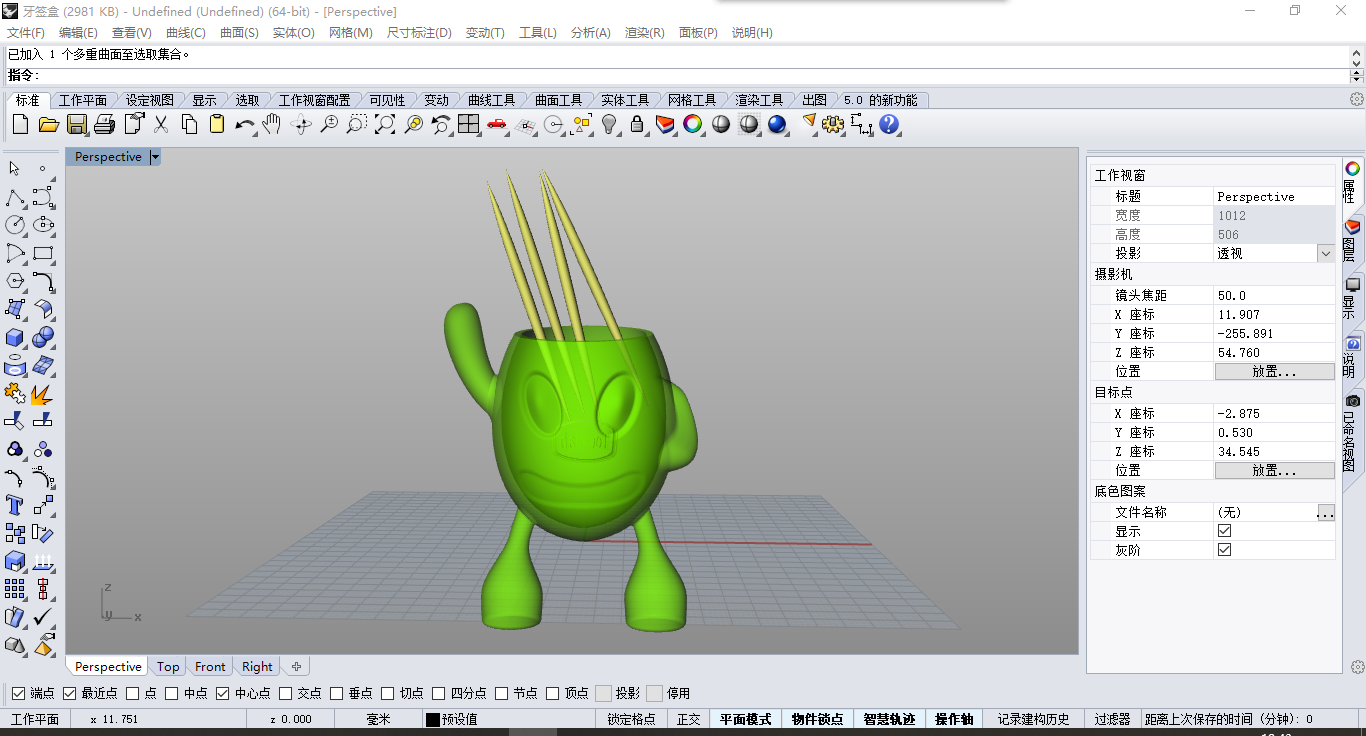This screenshot has width=1366, height=736.
Task: Switch to the 网格工具 toolbar tab
Action: tap(692, 100)
